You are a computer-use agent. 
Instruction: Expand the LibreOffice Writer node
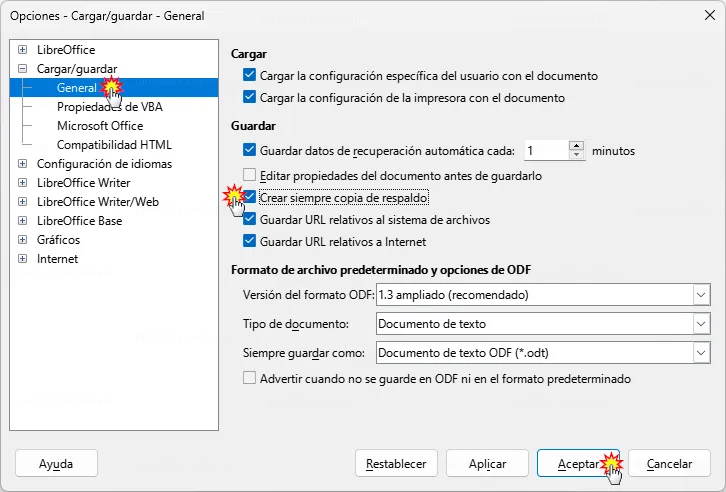coord(22,182)
